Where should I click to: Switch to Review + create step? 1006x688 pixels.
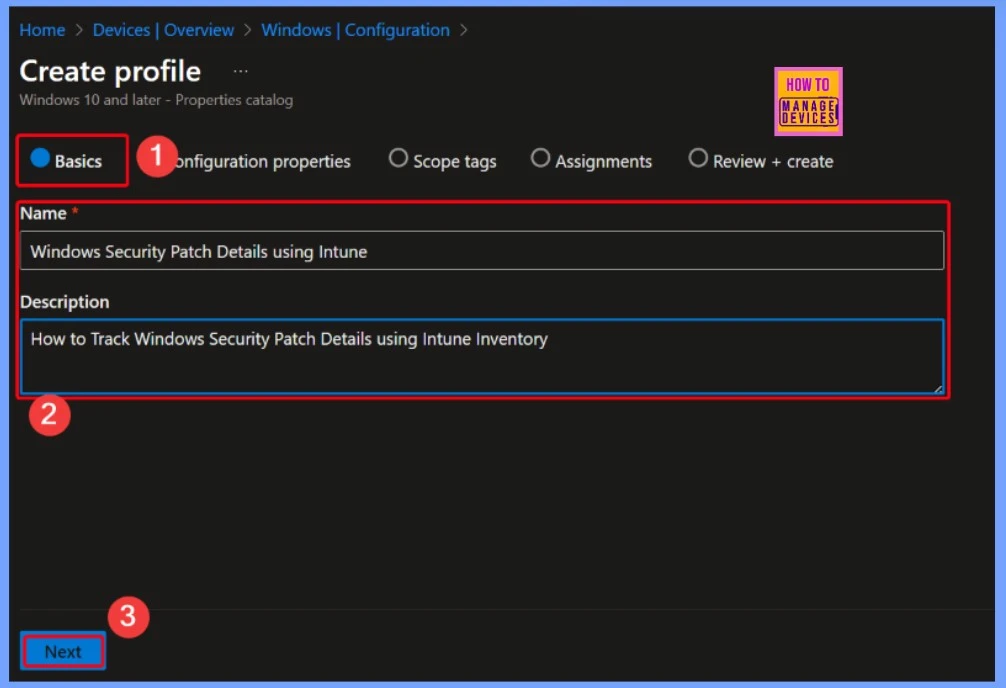click(x=761, y=161)
